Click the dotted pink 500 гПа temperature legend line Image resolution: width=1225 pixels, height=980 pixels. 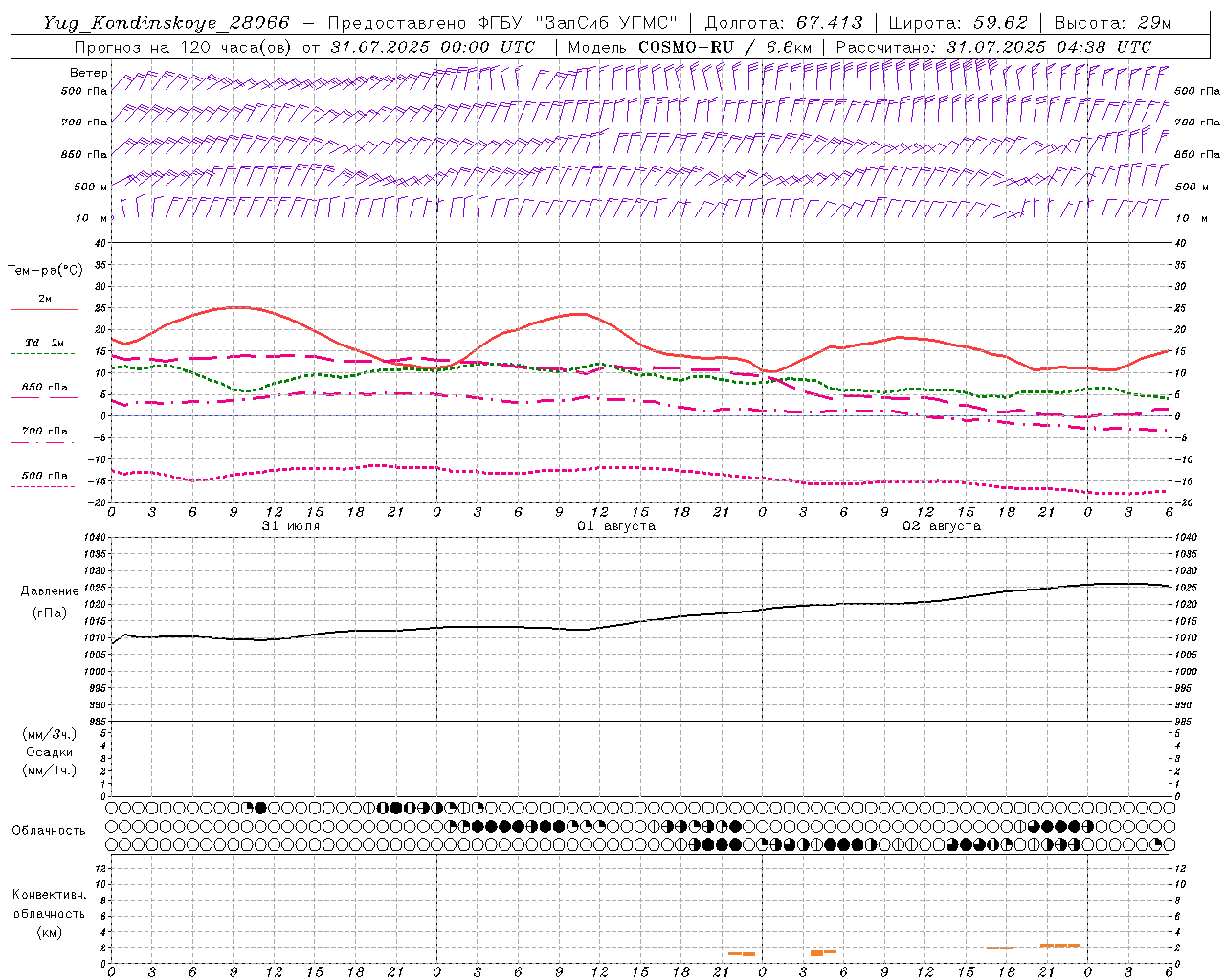click(x=43, y=487)
